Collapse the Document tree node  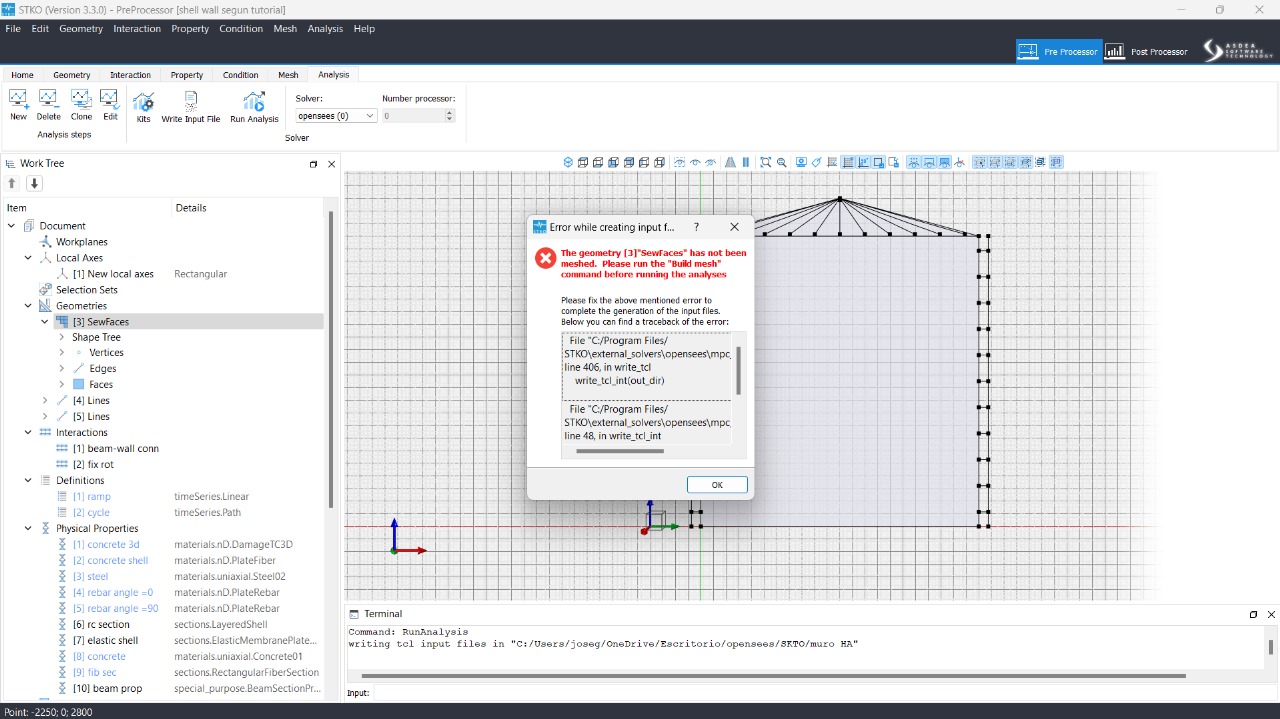click(x=12, y=226)
